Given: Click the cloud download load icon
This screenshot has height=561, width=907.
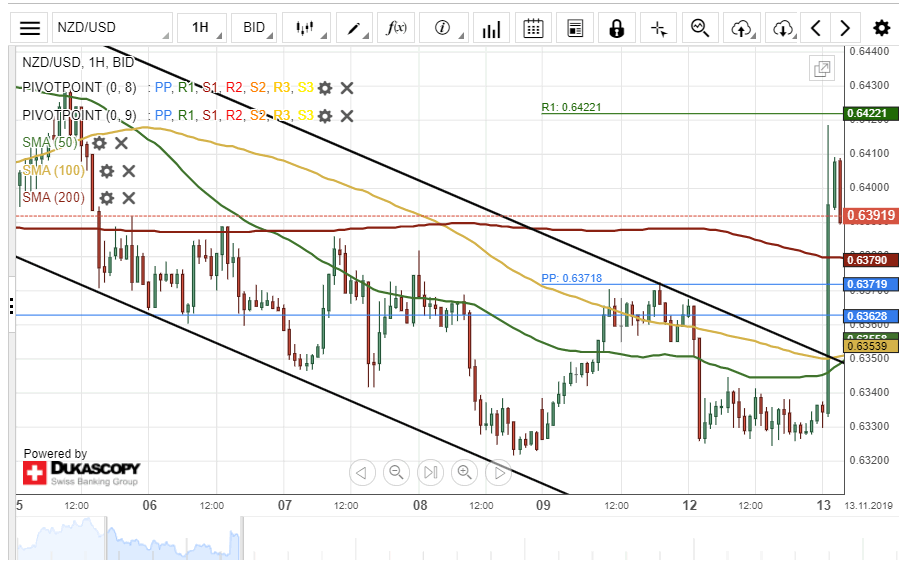Looking at the screenshot, I should (783, 28).
